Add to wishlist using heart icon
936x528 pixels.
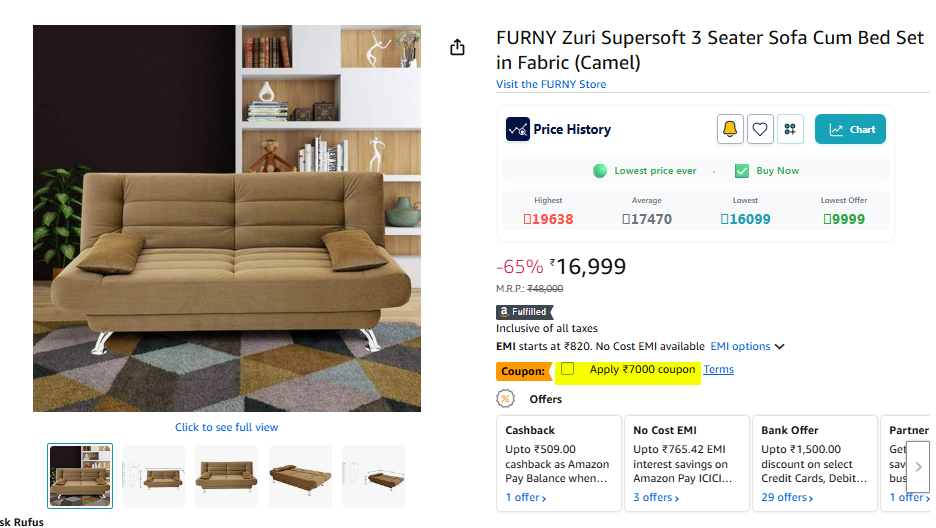[x=760, y=129]
